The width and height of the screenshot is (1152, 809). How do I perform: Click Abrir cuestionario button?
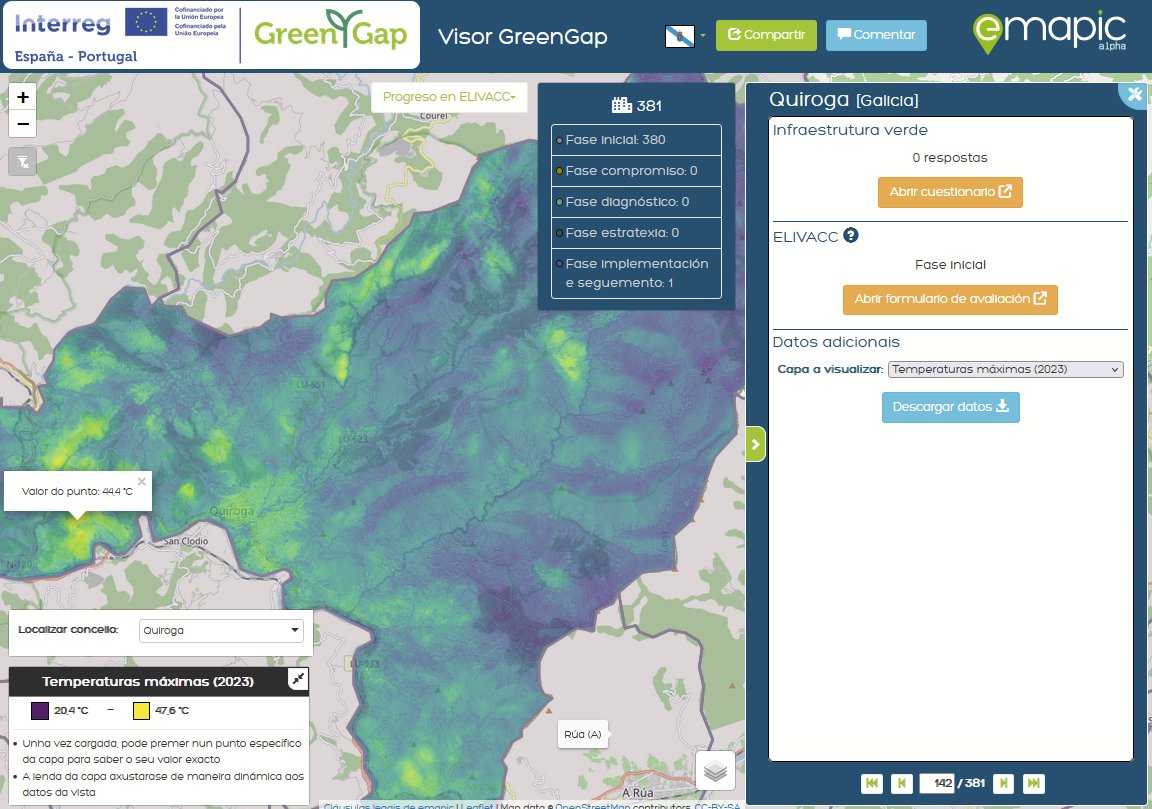pos(950,193)
